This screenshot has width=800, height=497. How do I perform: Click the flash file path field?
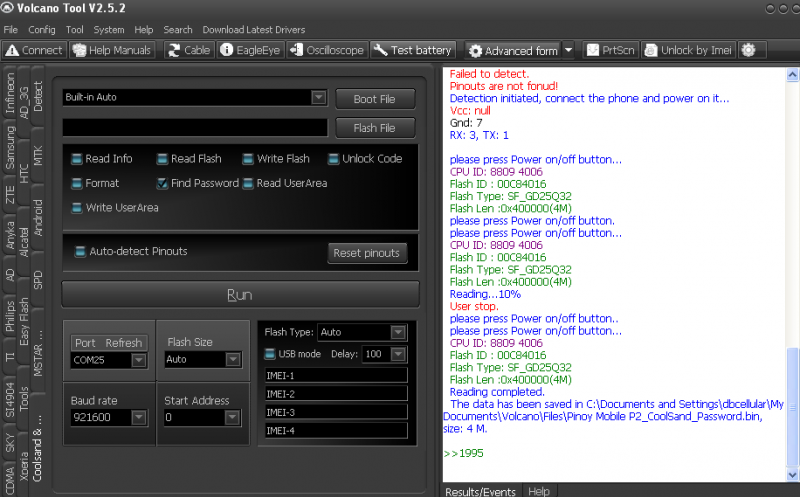[195, 128]
